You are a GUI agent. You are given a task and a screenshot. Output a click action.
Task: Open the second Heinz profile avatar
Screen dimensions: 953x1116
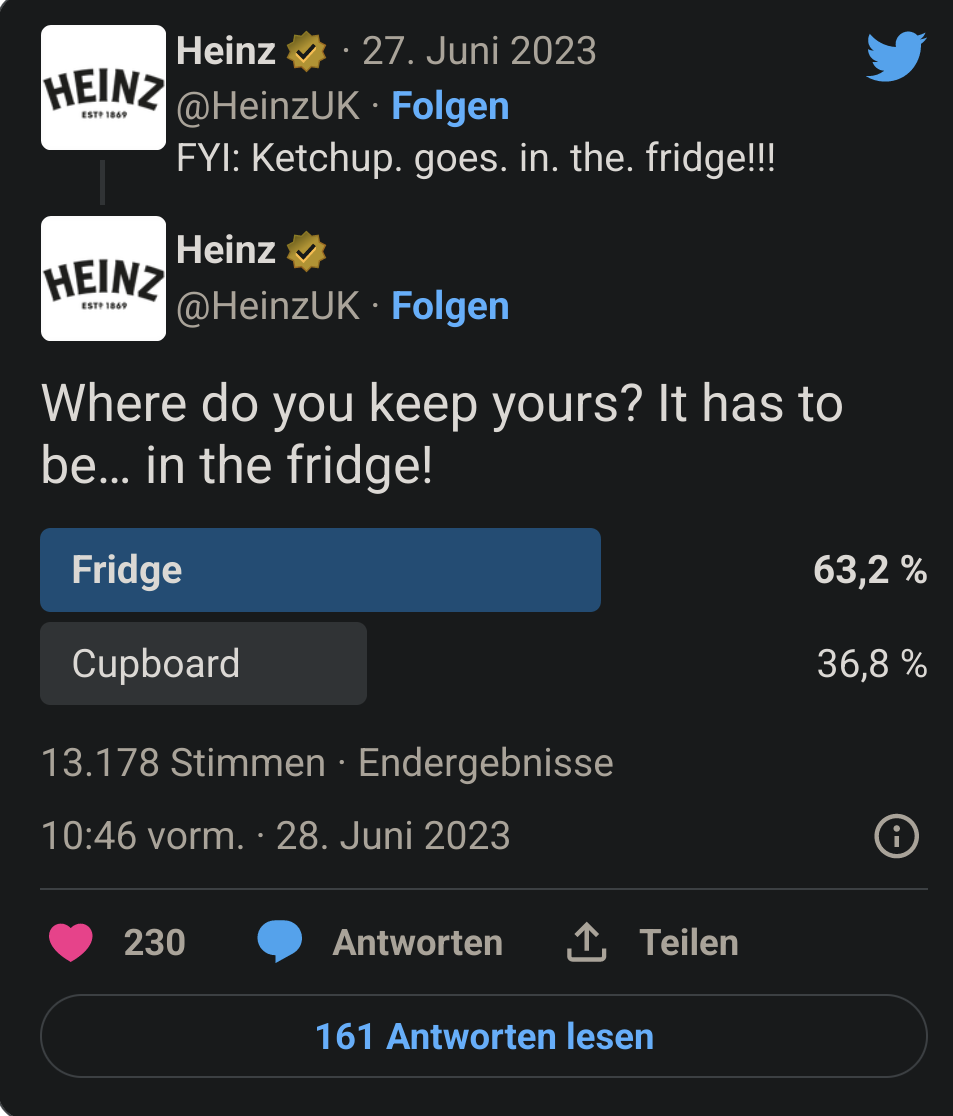tap(103, 278)
